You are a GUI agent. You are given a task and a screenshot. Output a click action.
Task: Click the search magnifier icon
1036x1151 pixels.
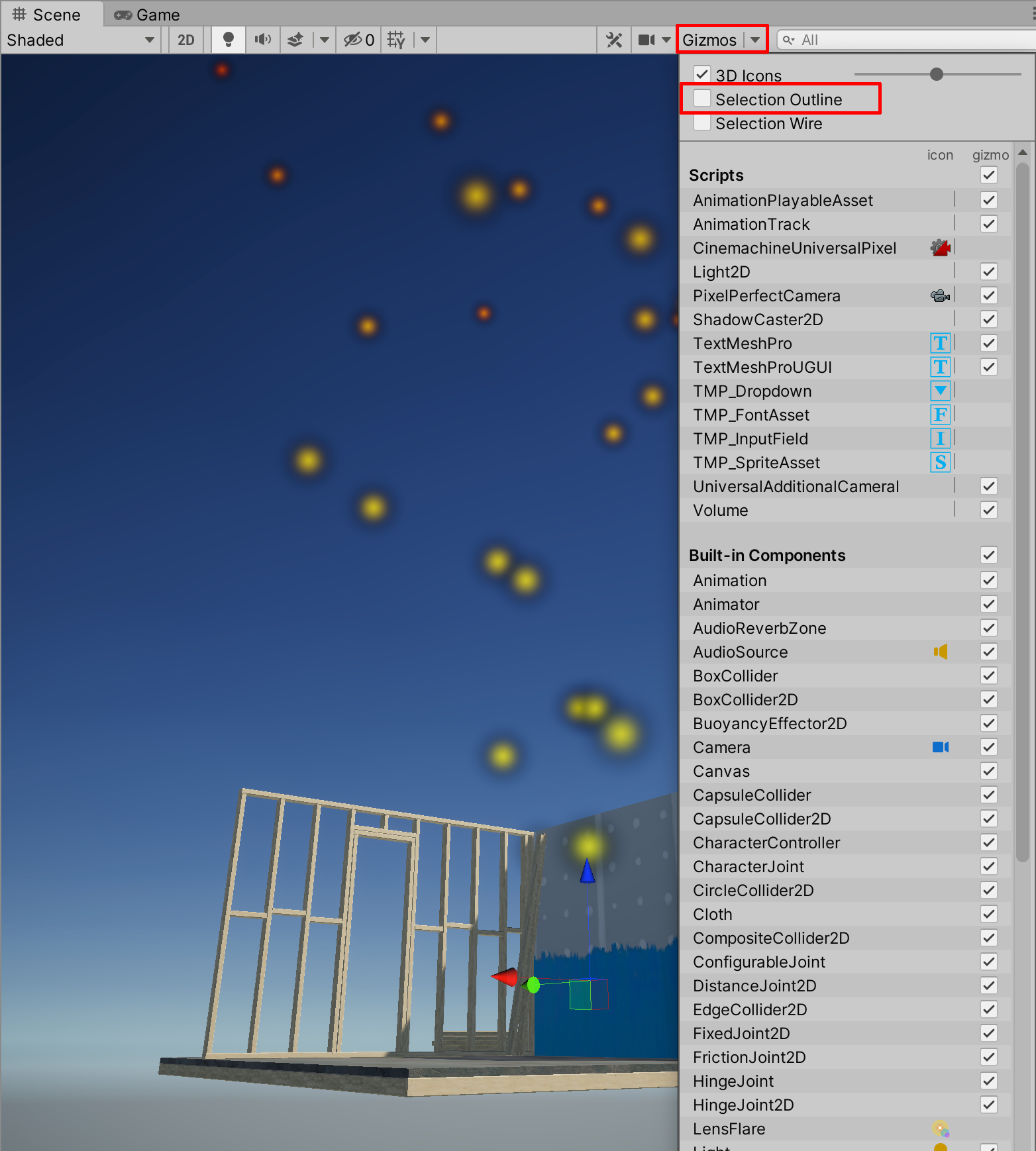(788, 40)
